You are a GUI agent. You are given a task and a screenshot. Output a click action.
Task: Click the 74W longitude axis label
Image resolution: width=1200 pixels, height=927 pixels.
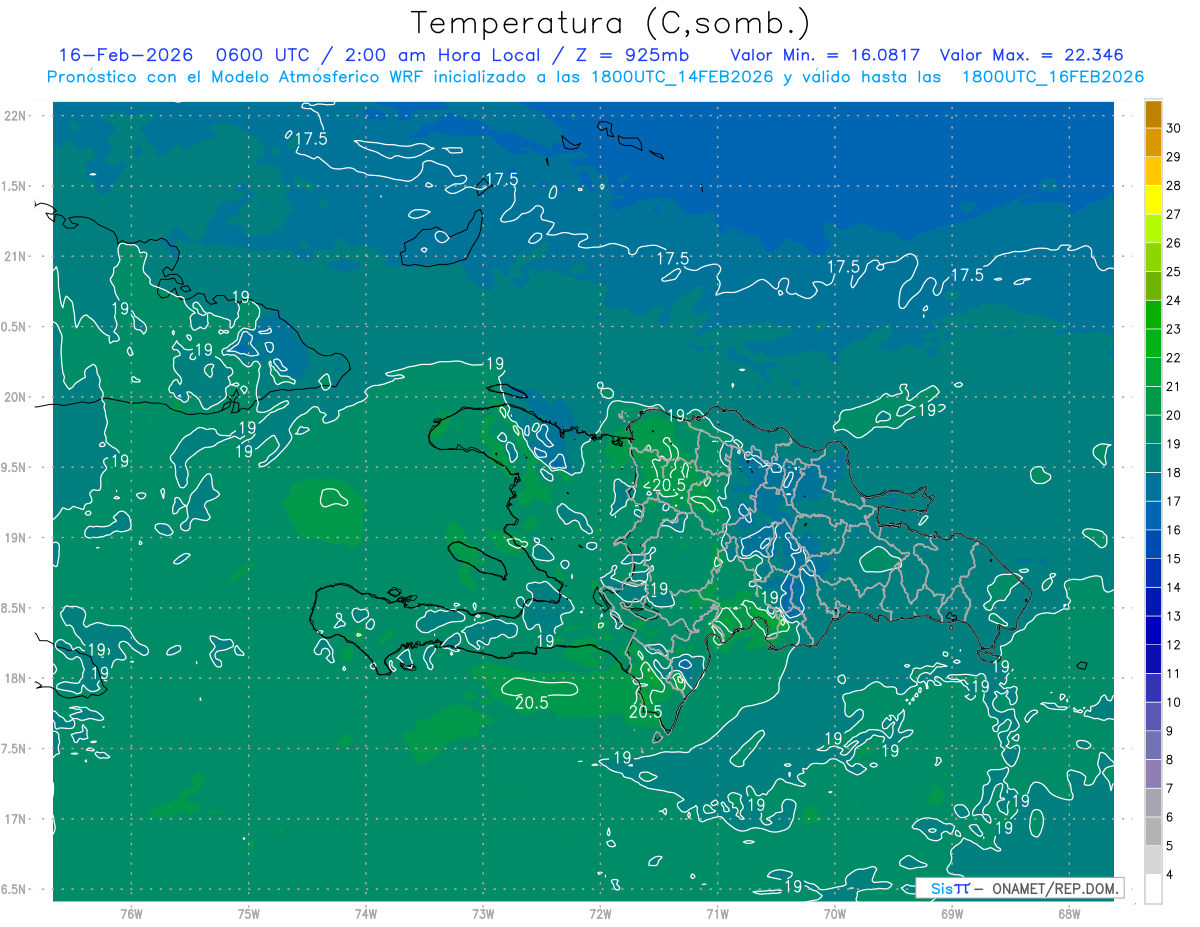click(x=366, y=914)
